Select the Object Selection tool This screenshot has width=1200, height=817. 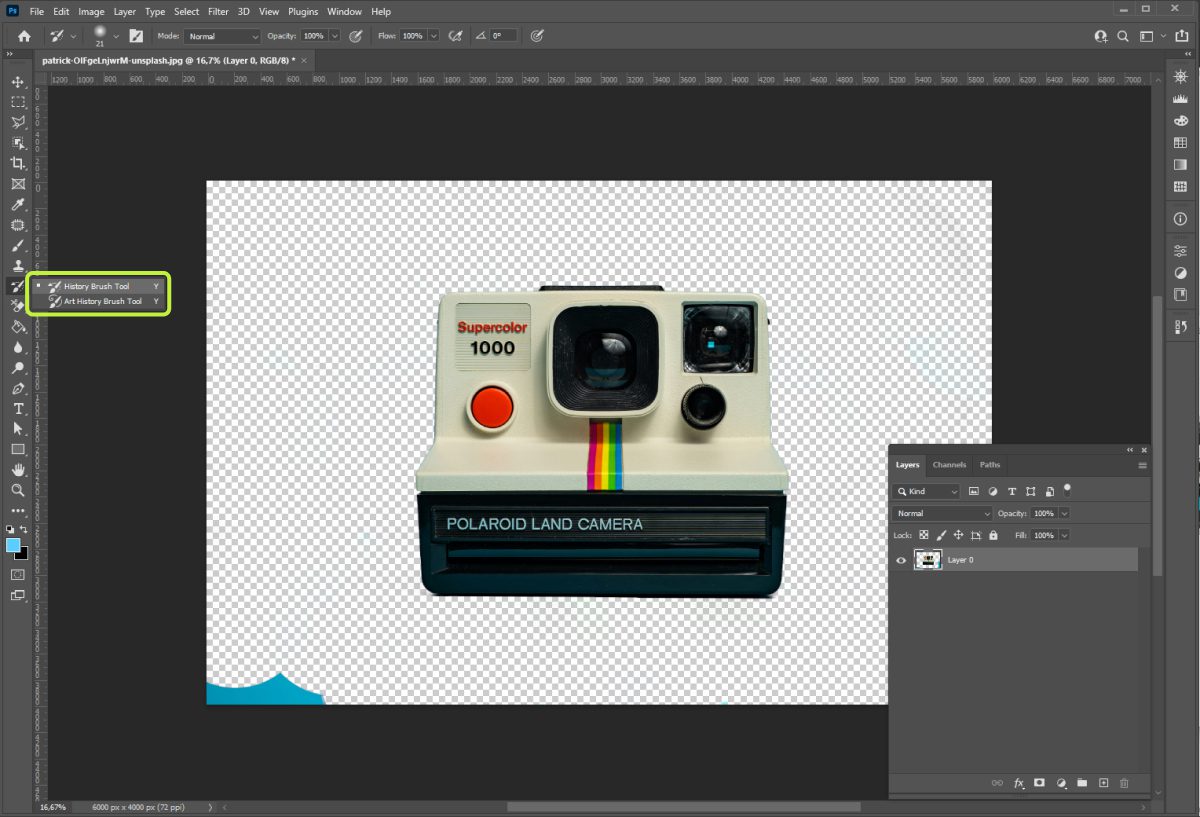(x=18, y=143)
